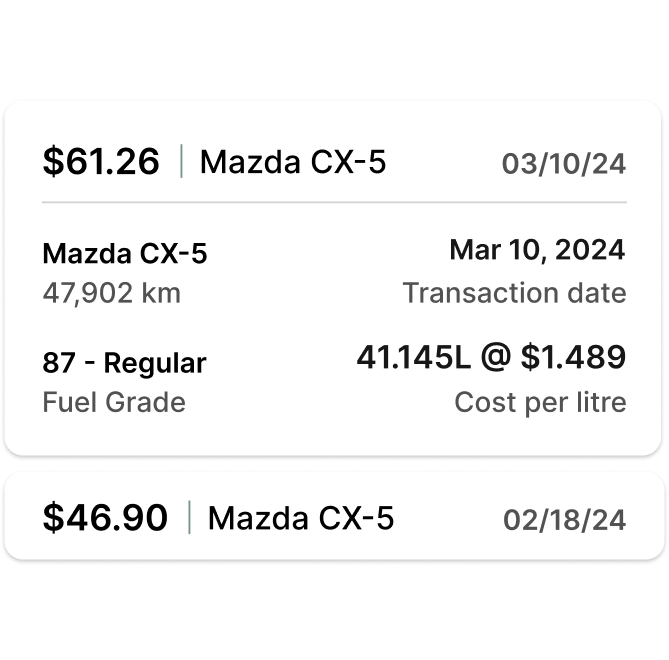
Task: Click the 02/18/24 transaction date
Action: 565,520
